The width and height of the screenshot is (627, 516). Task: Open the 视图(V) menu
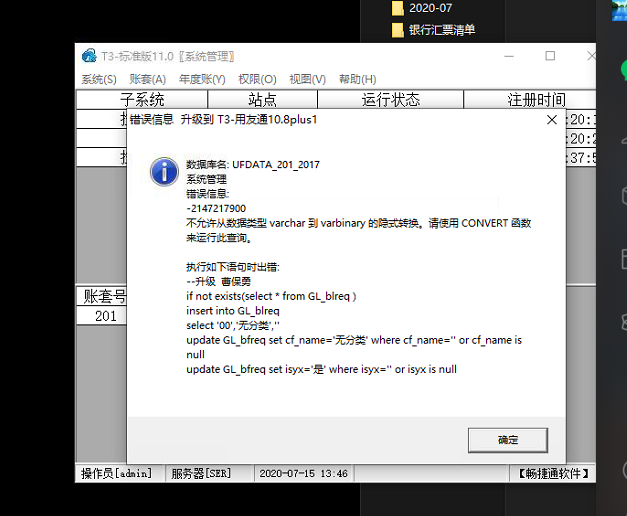[x=308, y=79]
